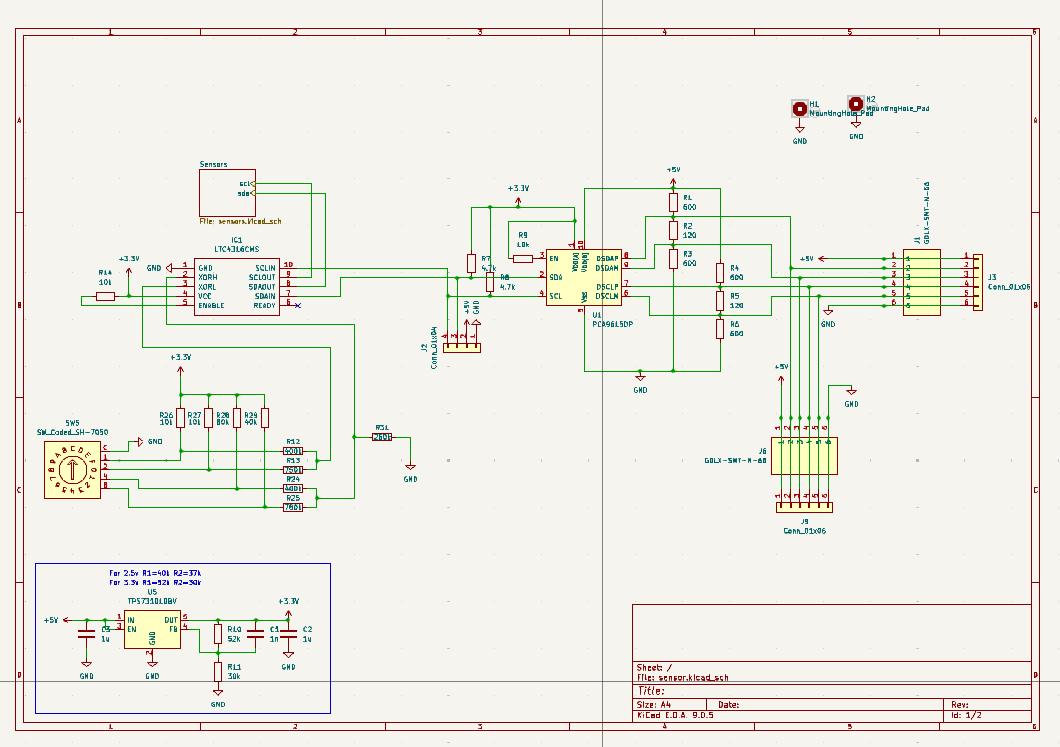
Task: Select resistor R7 4.7k symbol
Action: 471,263
